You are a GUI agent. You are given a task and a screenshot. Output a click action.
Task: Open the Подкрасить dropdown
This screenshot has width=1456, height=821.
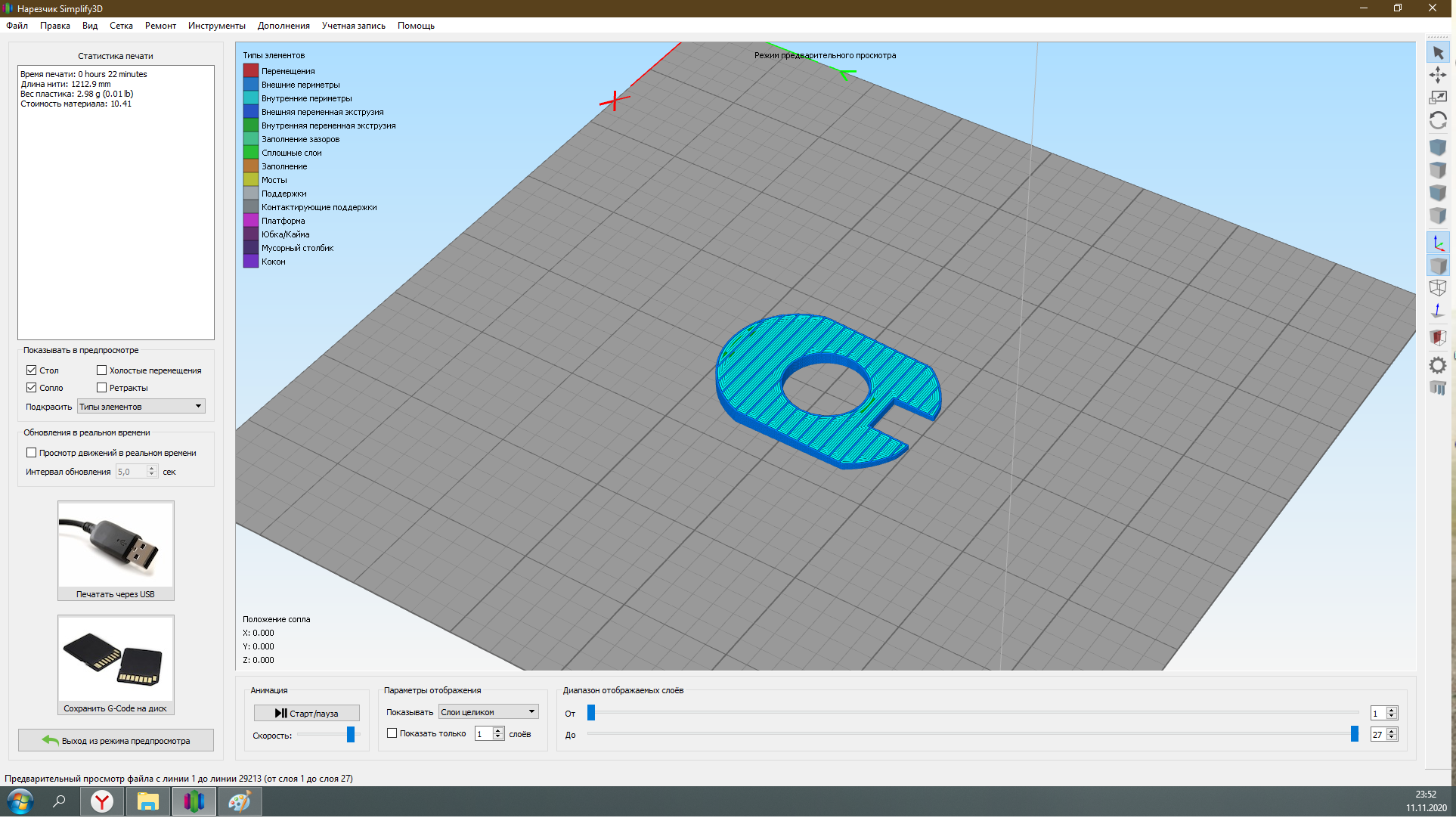click(141, 406)
